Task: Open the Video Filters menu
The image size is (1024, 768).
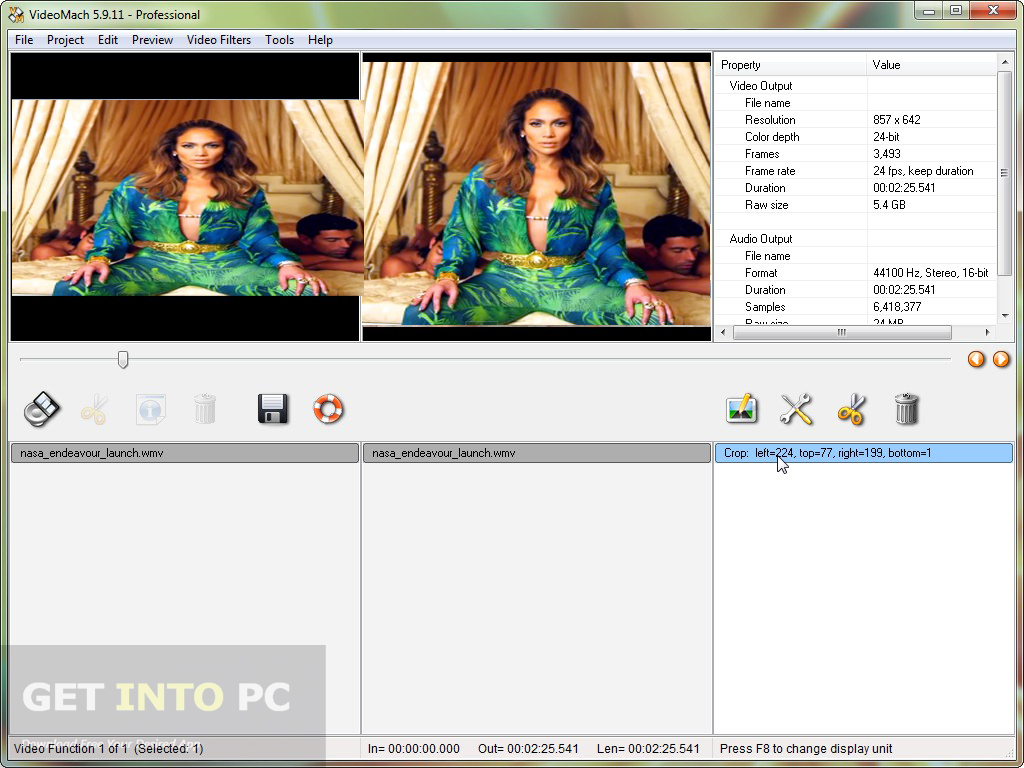Action: [219, 40]
